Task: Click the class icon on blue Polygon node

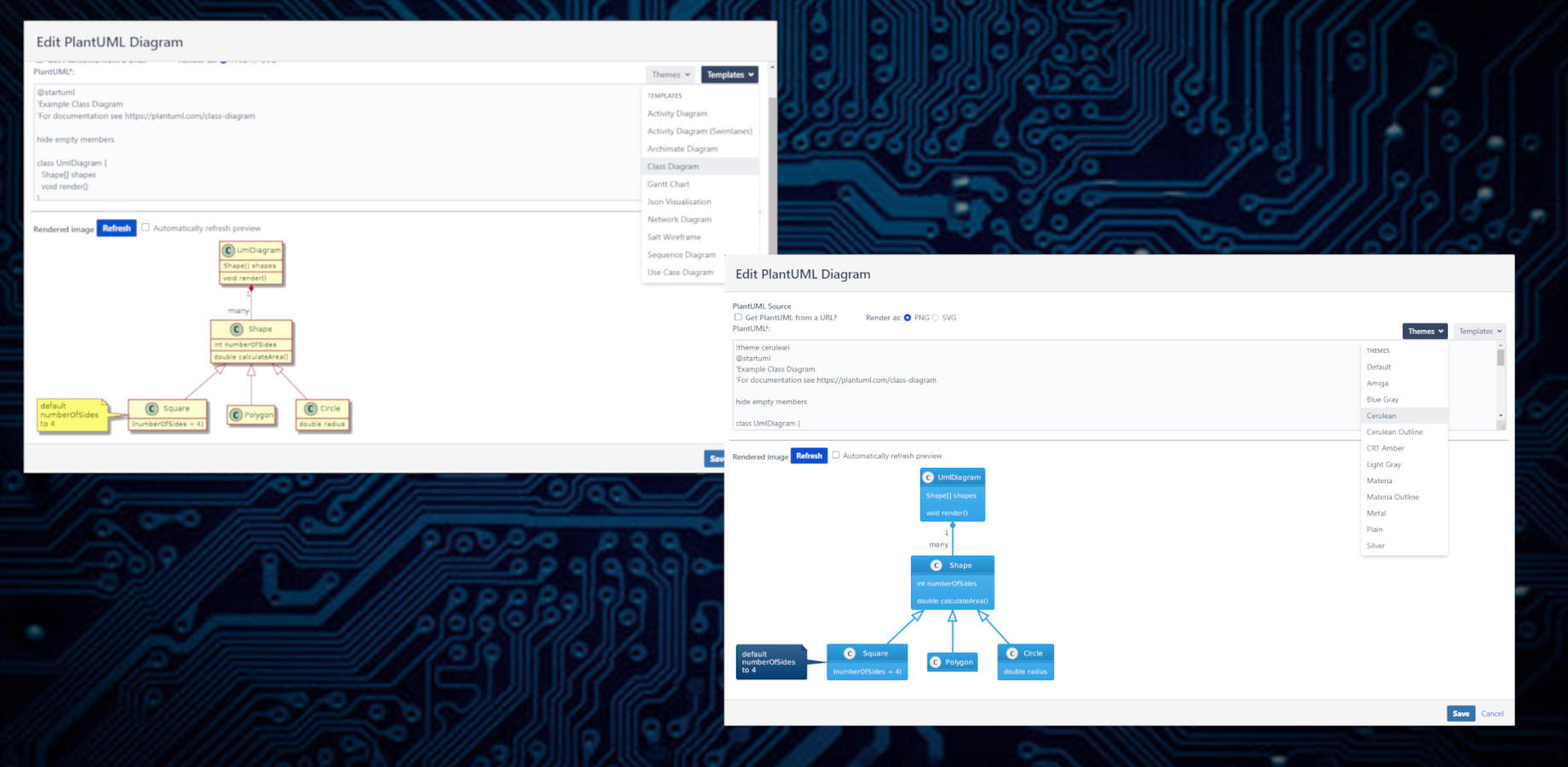Action: [935, 662]
